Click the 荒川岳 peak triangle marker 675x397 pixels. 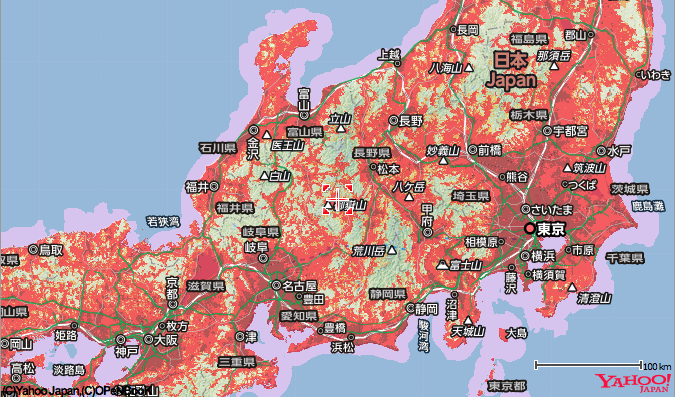pyautogui.click(x=392, y=250)
